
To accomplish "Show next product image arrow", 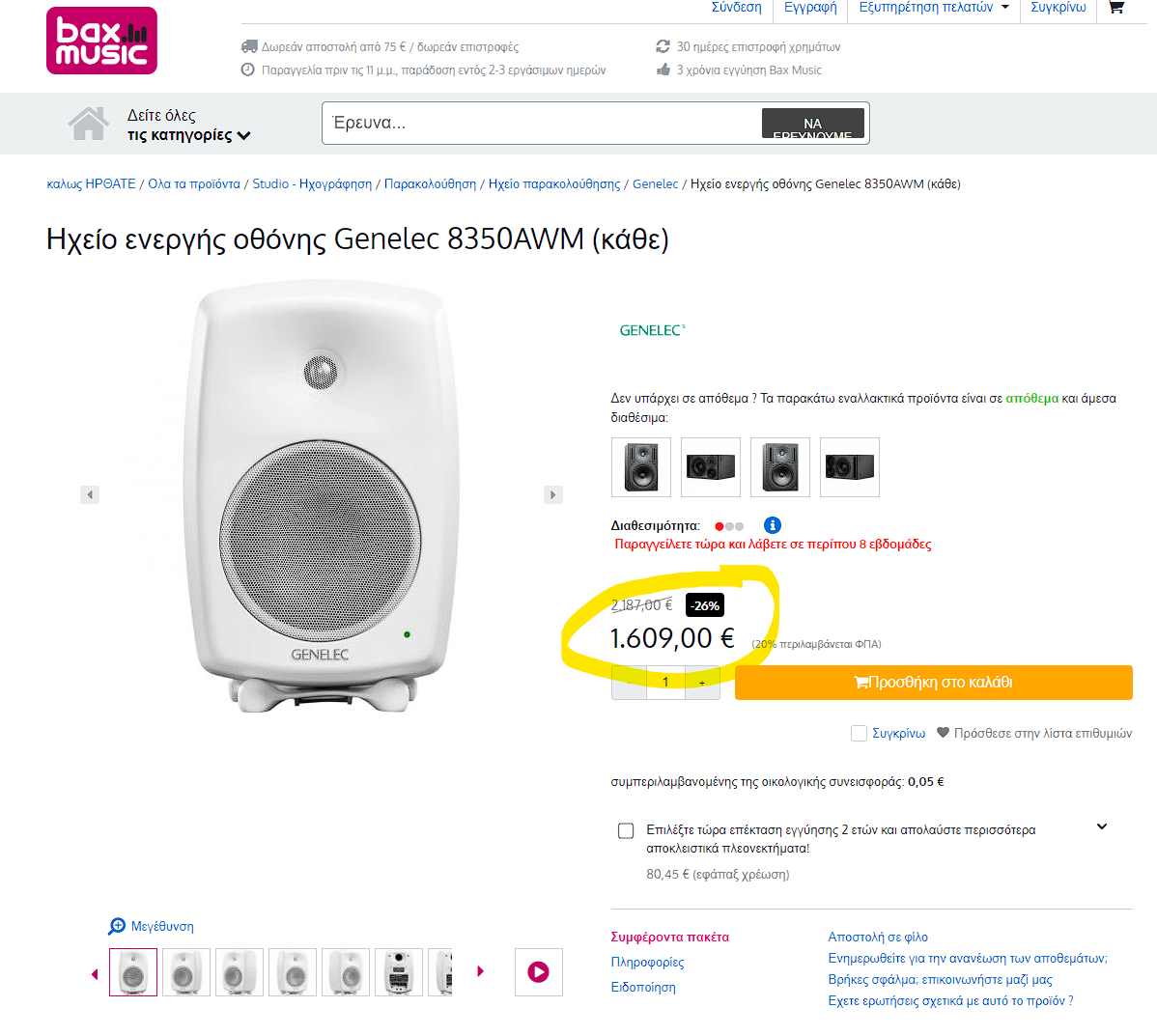I will (553, 494).
